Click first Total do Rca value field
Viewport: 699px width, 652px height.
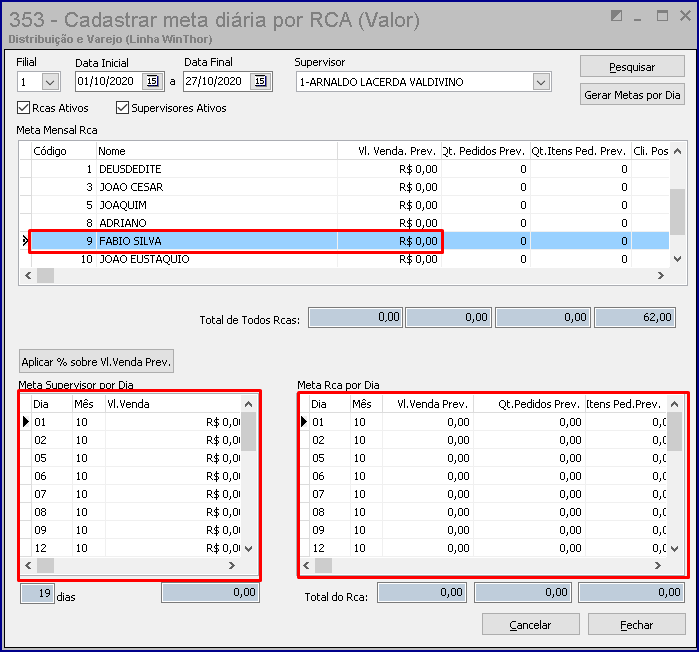point(422,593)
